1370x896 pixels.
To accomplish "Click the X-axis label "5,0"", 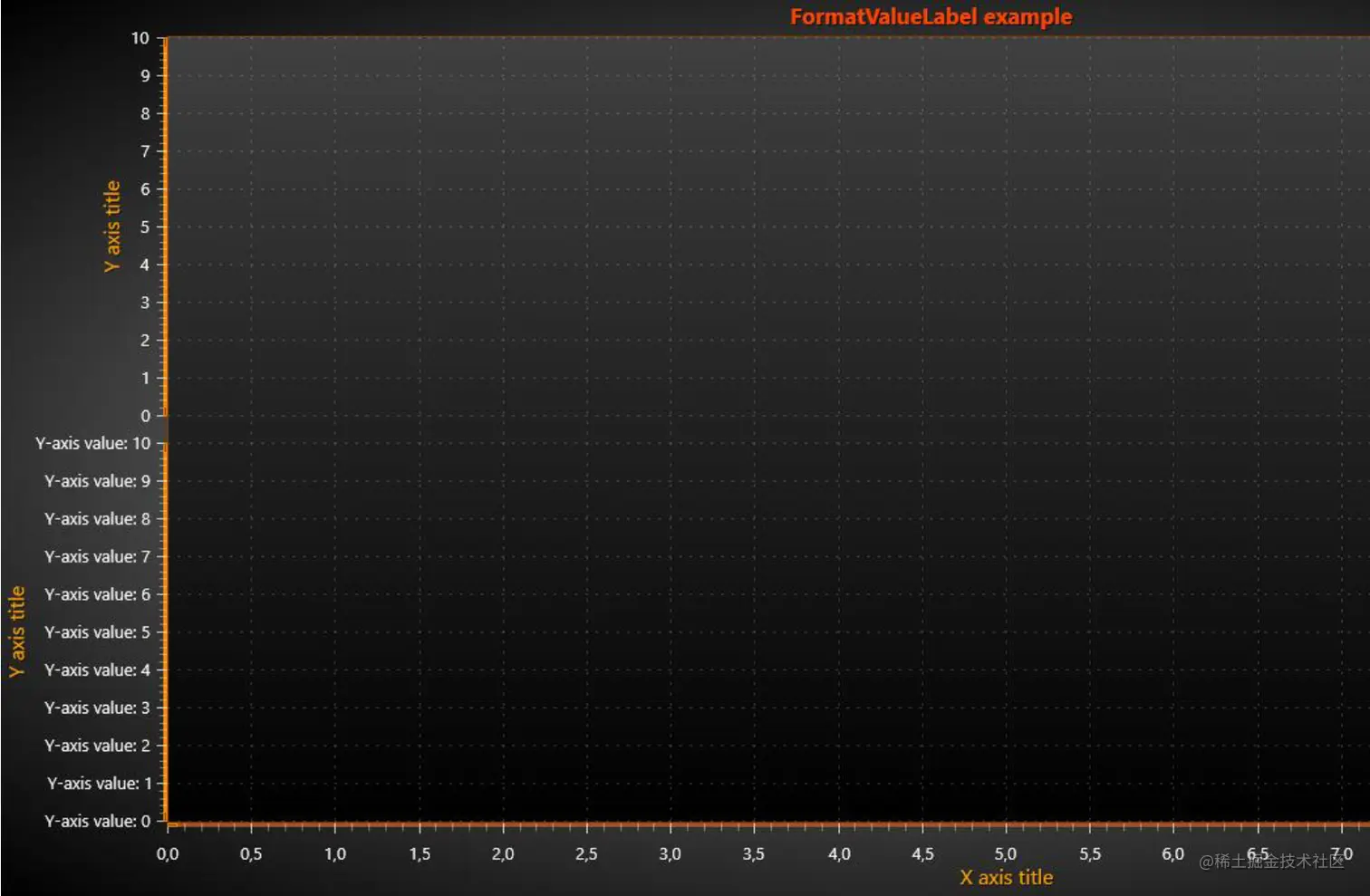I will (1006, 854).
